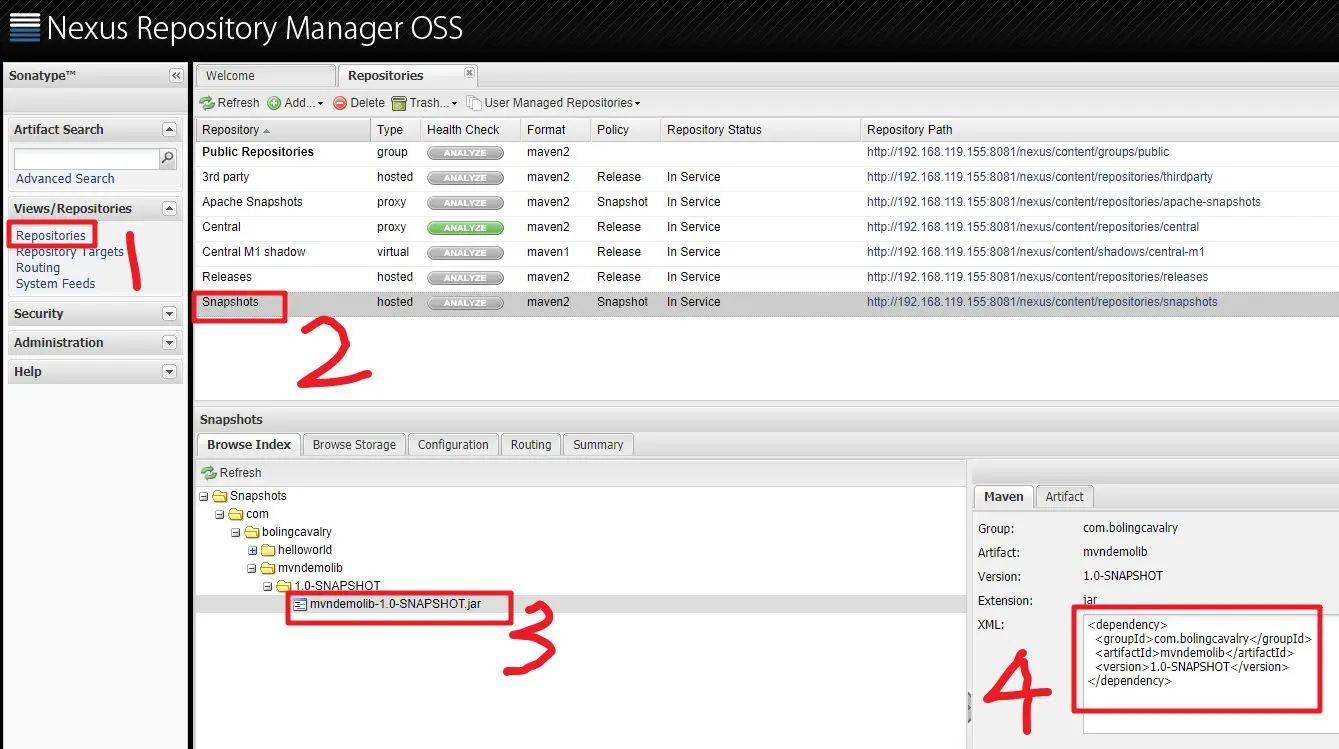Sort by the Repository column header
This screenshot has width=1339, height=749.
click(x=283, y=130)
